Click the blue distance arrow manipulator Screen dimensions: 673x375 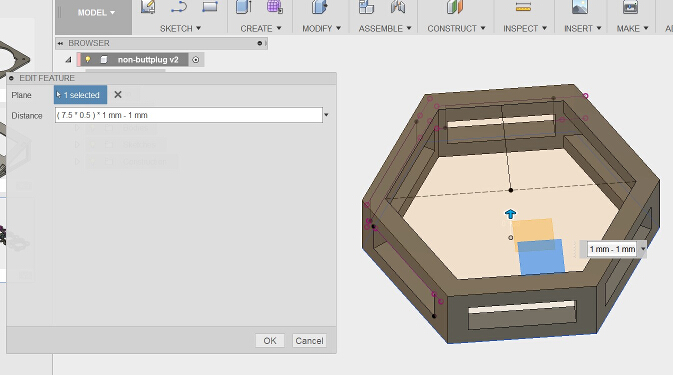(510, 214)
